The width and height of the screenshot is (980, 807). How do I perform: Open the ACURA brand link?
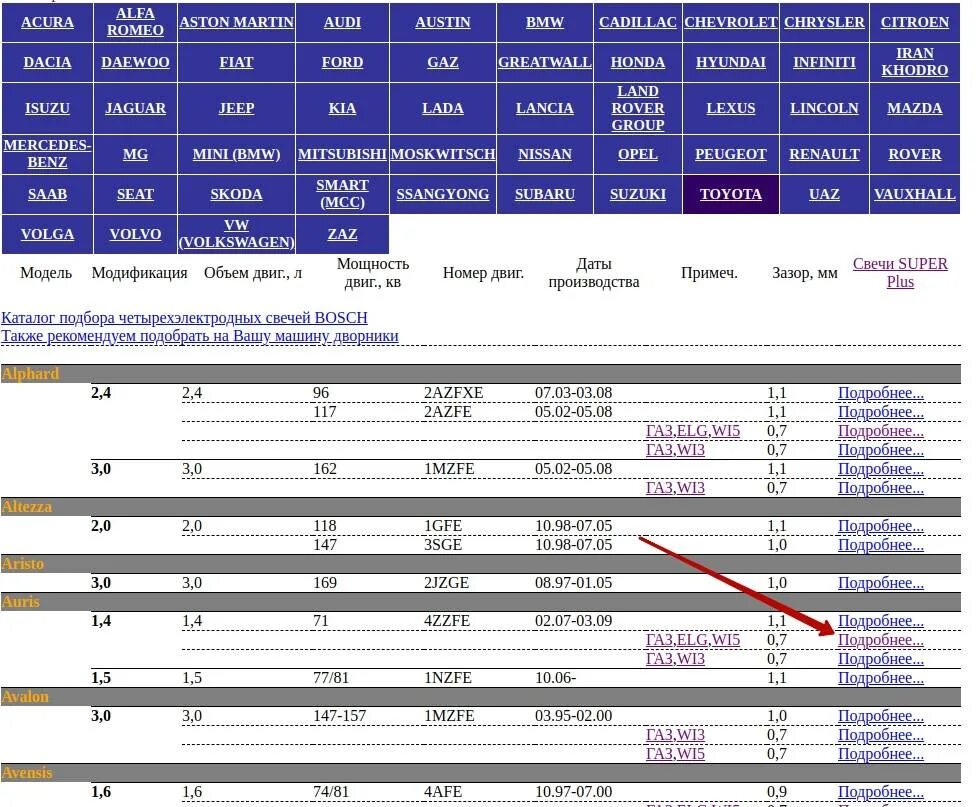[48, 22]
